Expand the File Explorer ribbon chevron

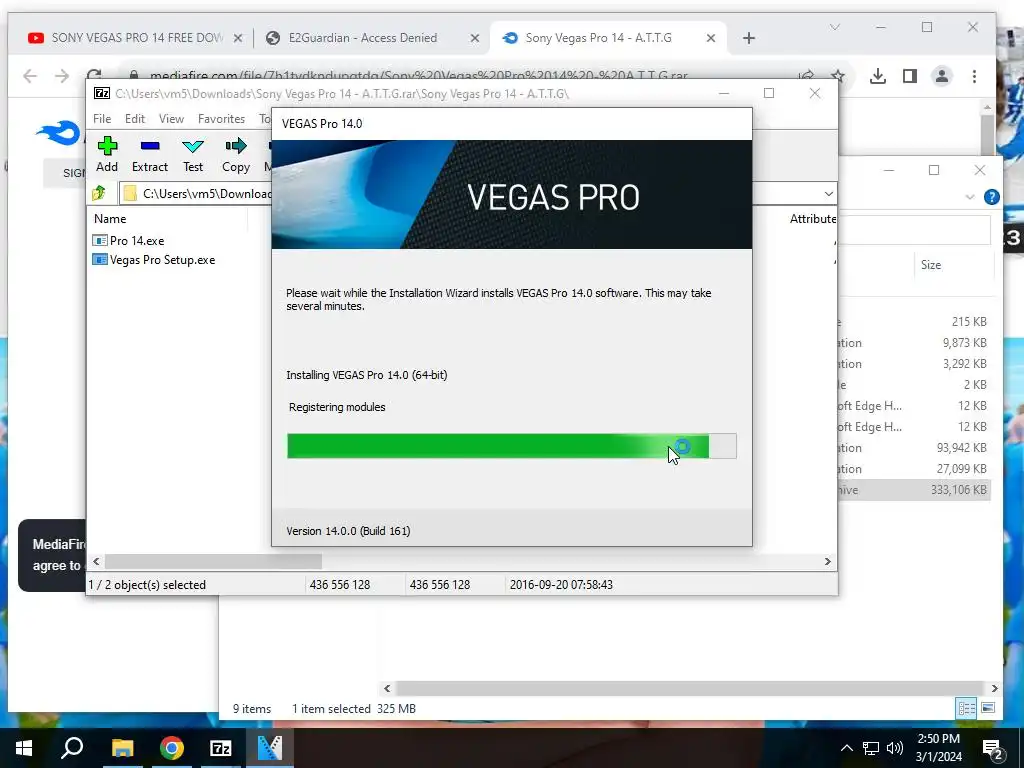click(969, 197)
